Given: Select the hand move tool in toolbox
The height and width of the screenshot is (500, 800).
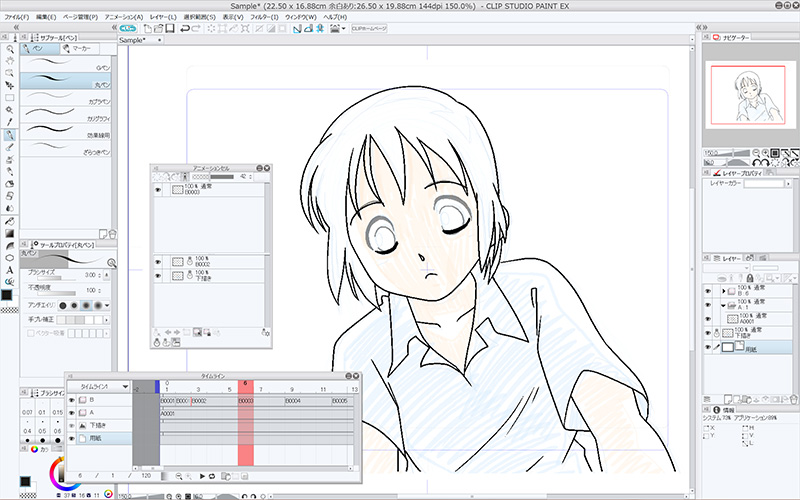Looking at the screenshot, I should [9, 61].
